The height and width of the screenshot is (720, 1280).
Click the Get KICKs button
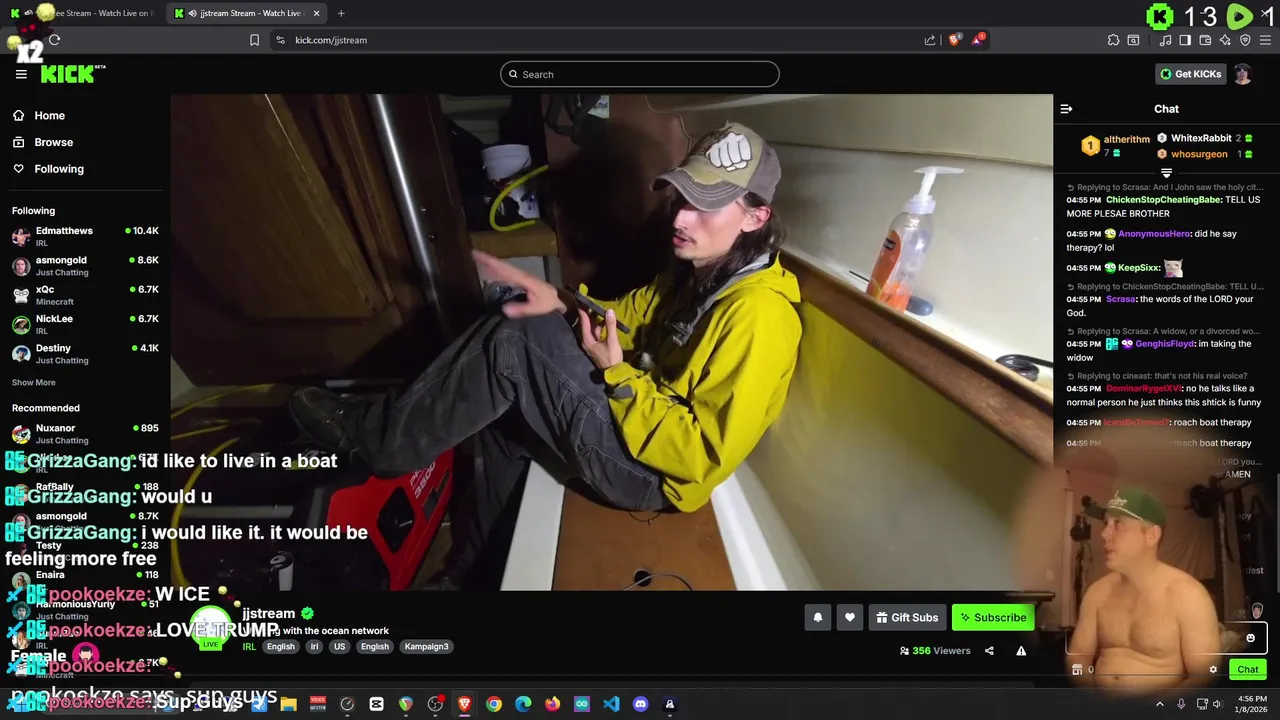[1191, 74]
